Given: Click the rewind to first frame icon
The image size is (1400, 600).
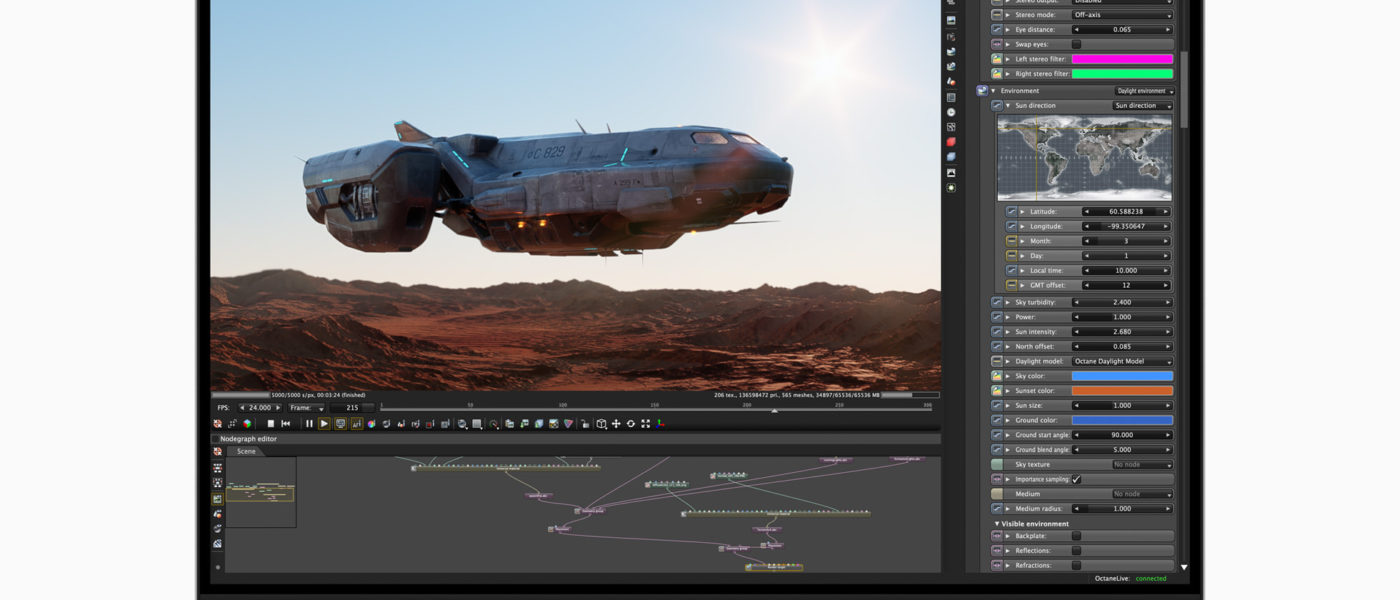Looking at the screenshot, I should [x=286, y=424].
